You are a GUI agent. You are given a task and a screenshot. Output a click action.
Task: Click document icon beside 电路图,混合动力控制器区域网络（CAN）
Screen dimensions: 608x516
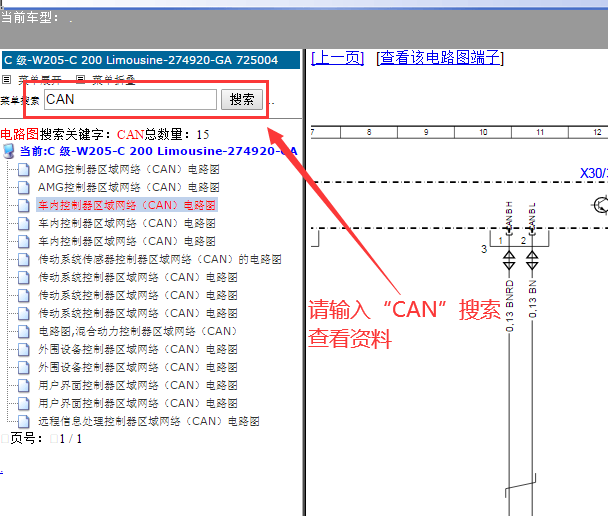(24, 331)
